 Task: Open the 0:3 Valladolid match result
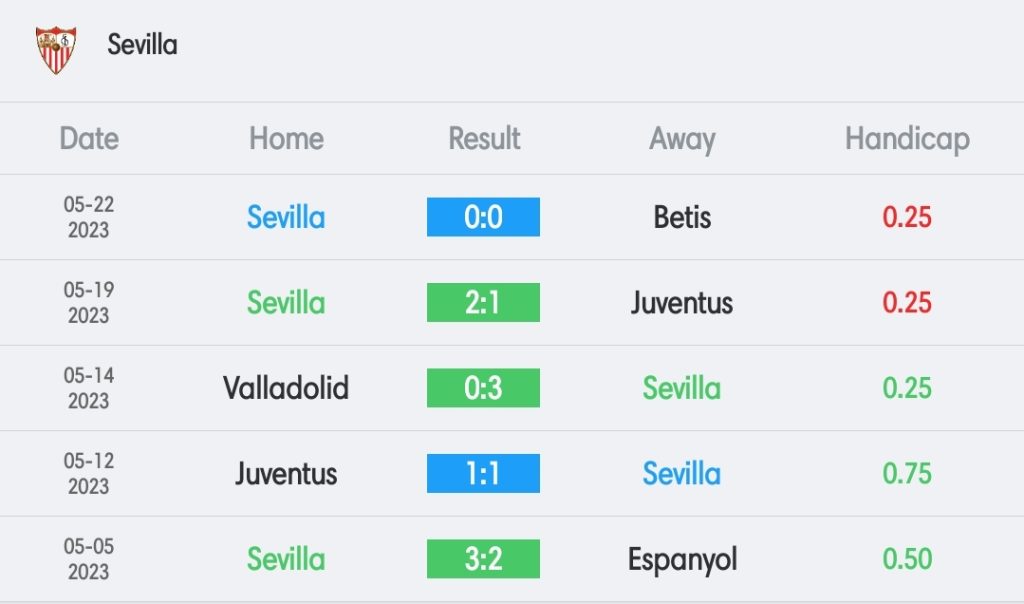pyautogui.click(x=483, y=388)
